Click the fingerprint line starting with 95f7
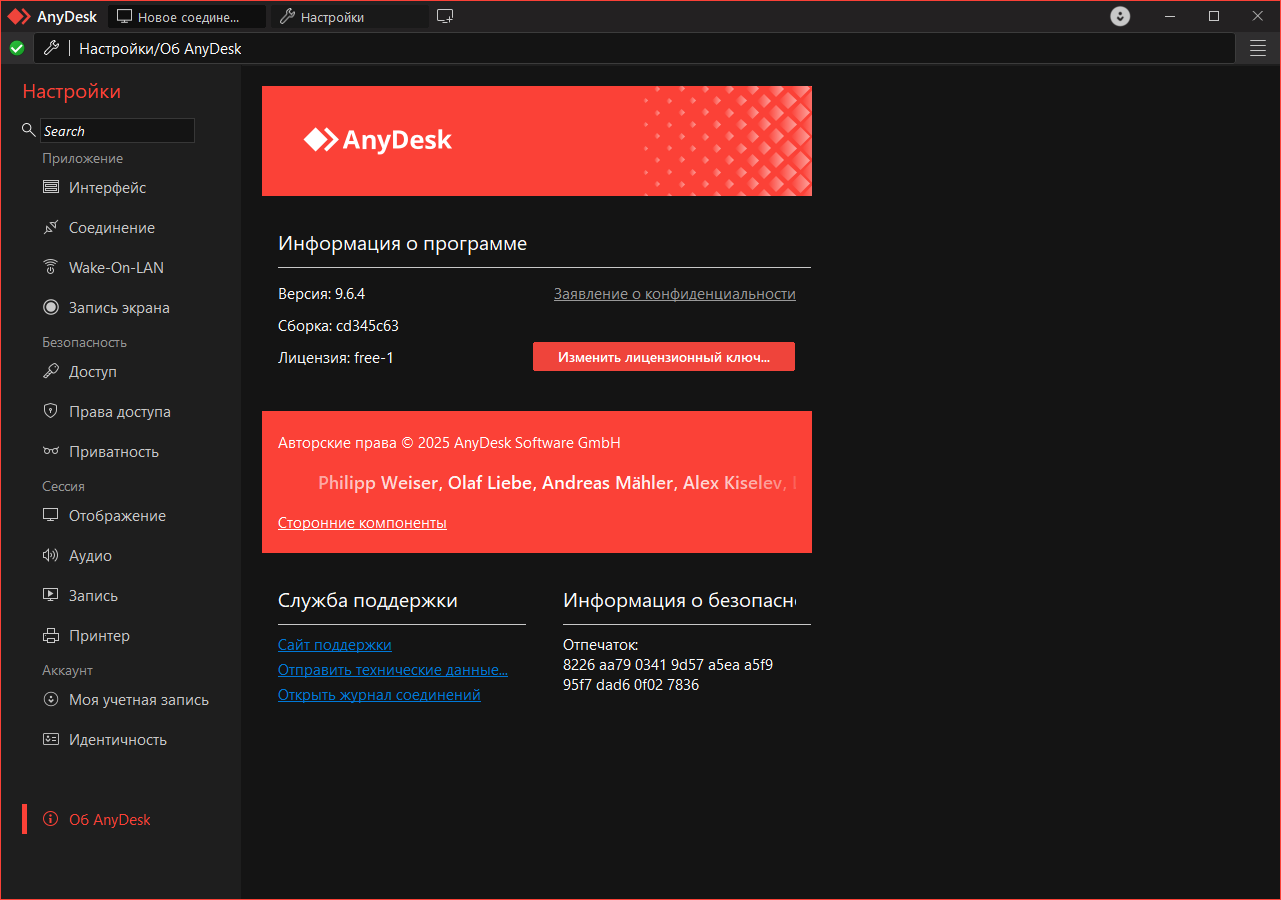This screenshot has width=1281, height=900. click(631, 685)
